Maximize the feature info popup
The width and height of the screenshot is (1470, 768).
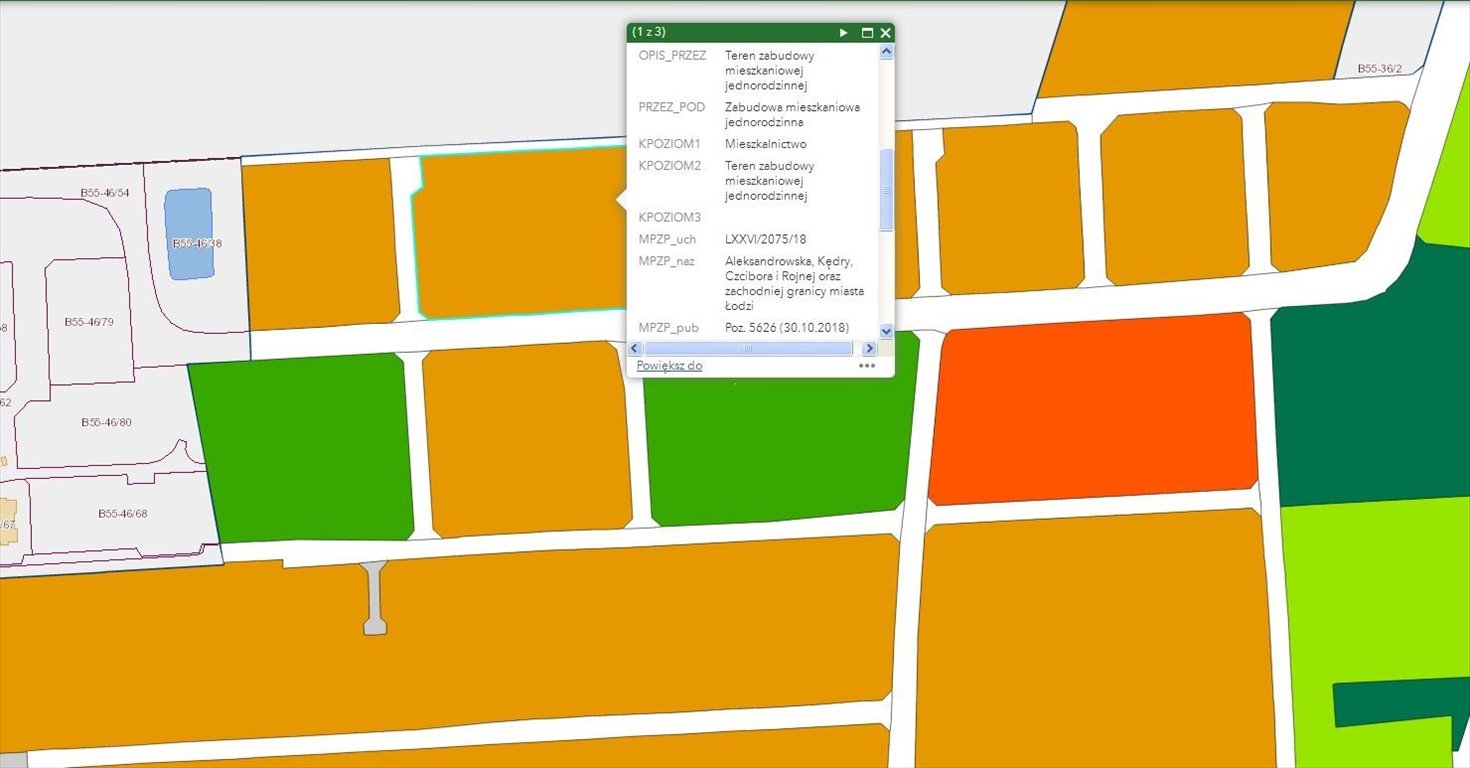coord(867,33)
